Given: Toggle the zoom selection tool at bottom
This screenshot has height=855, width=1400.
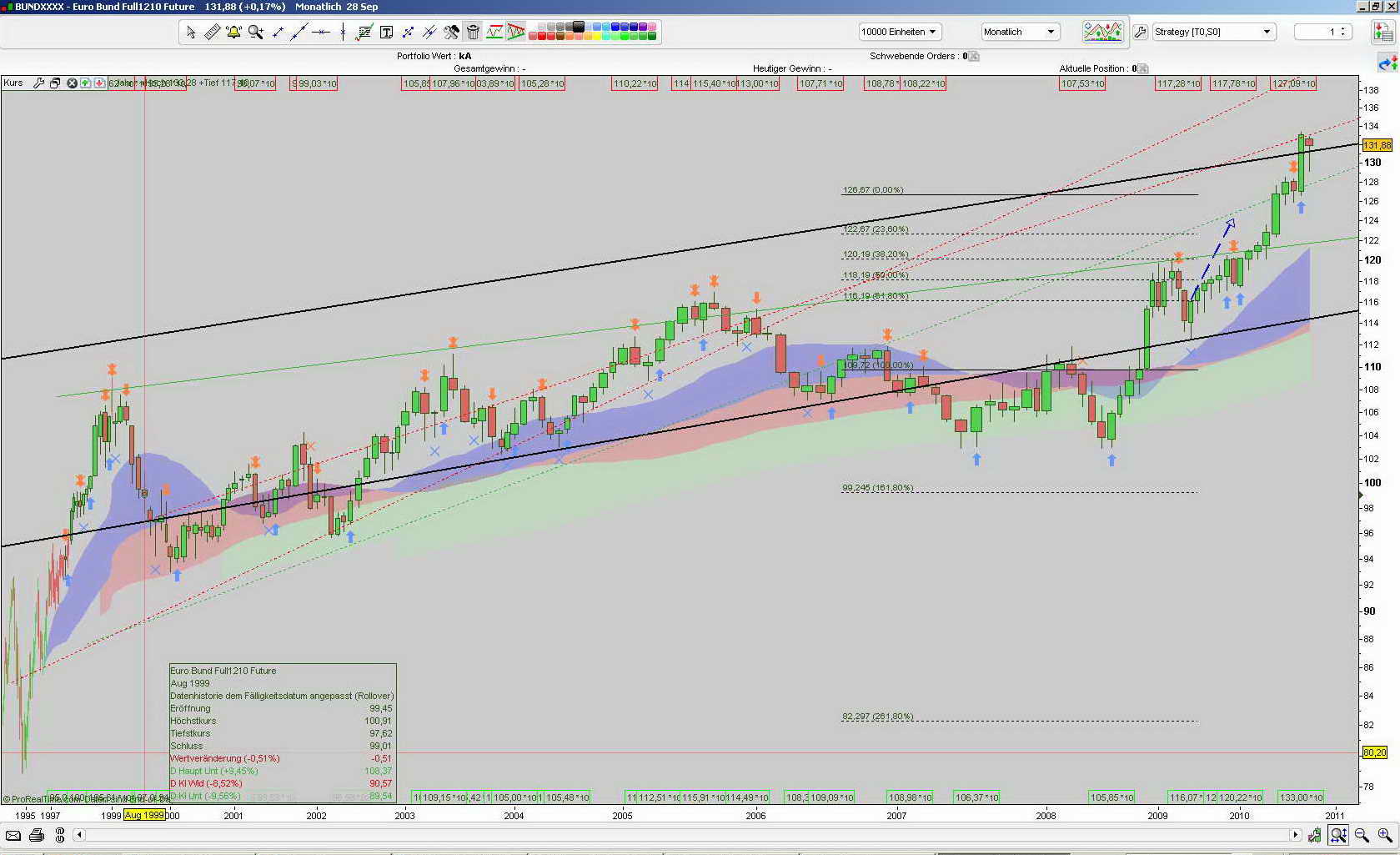Looking at the screenshot, I should 1338,835.
